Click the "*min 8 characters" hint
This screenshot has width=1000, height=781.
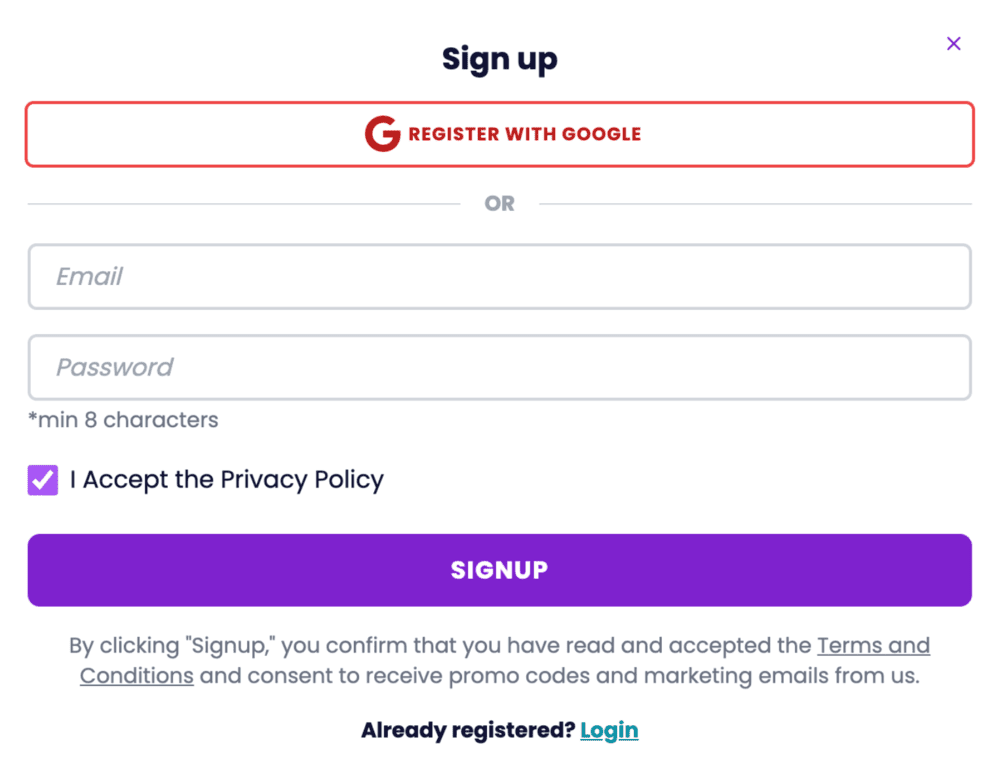[123, 420]
